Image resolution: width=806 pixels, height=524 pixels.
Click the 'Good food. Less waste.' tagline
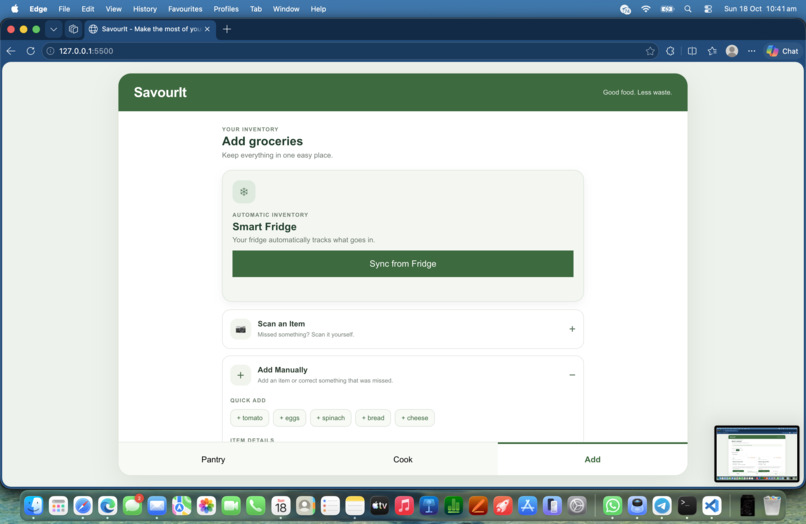(637, 93)
